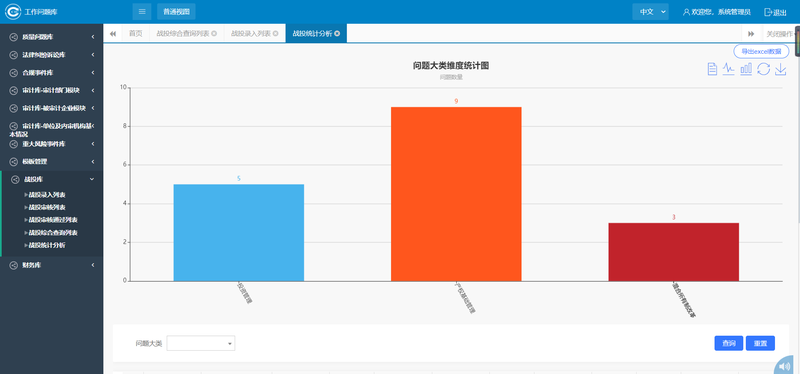The image size is (800, 374).
Task: Click the orange bar showing value 9
Action: point(456,194)
